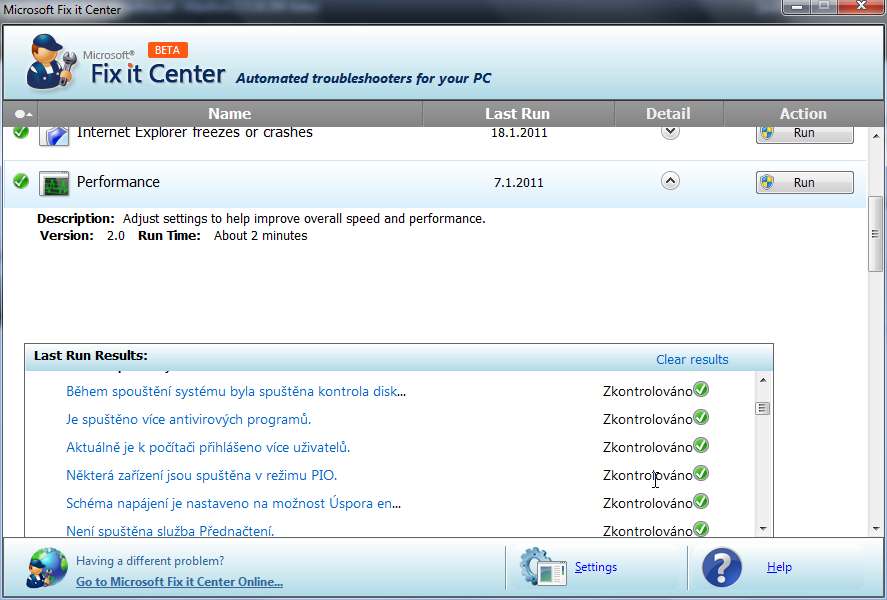This screenshot has width=887, height=600.
Task: Click green check beside Internet Explorer freezes row
Action: [21, 132]
